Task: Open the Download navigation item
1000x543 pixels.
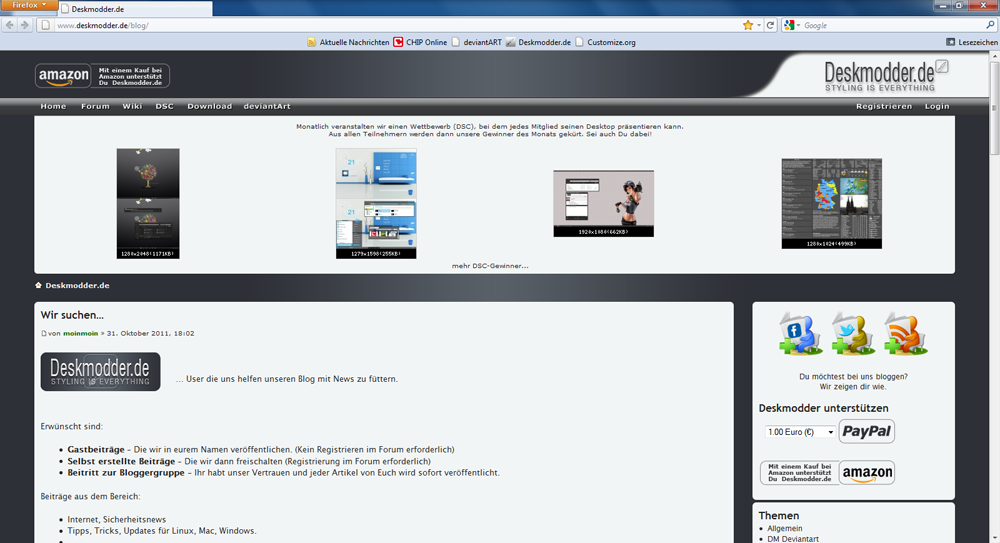Action: click(209, 107)
